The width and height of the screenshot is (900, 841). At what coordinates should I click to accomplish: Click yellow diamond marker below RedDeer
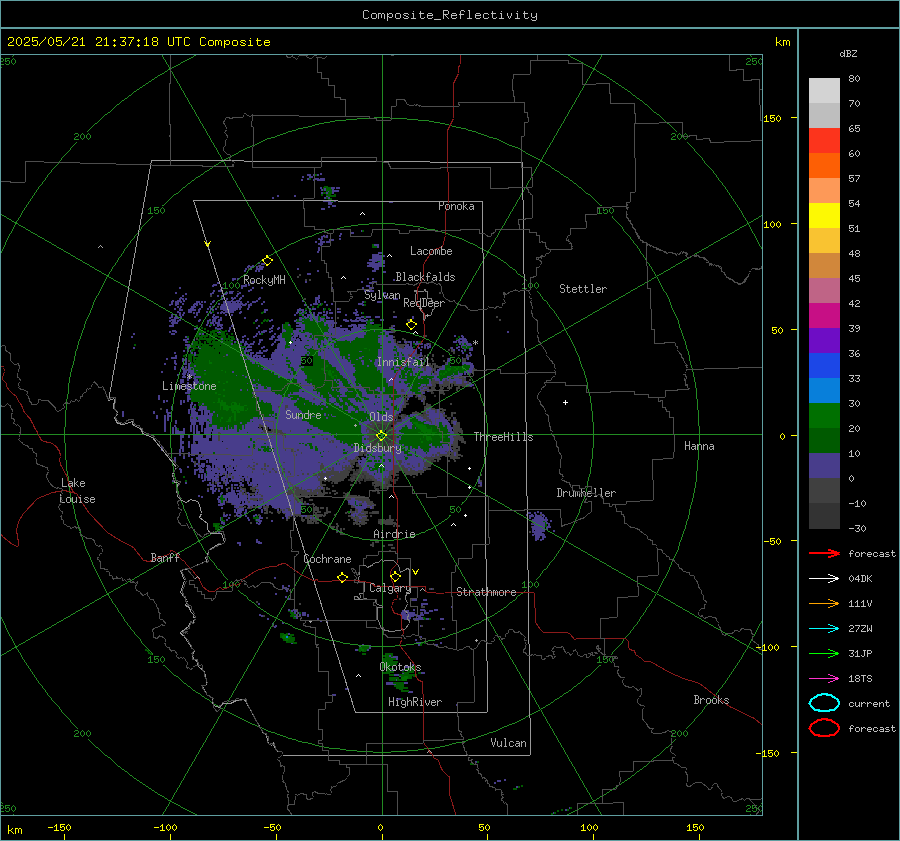[x=411, y=325]
